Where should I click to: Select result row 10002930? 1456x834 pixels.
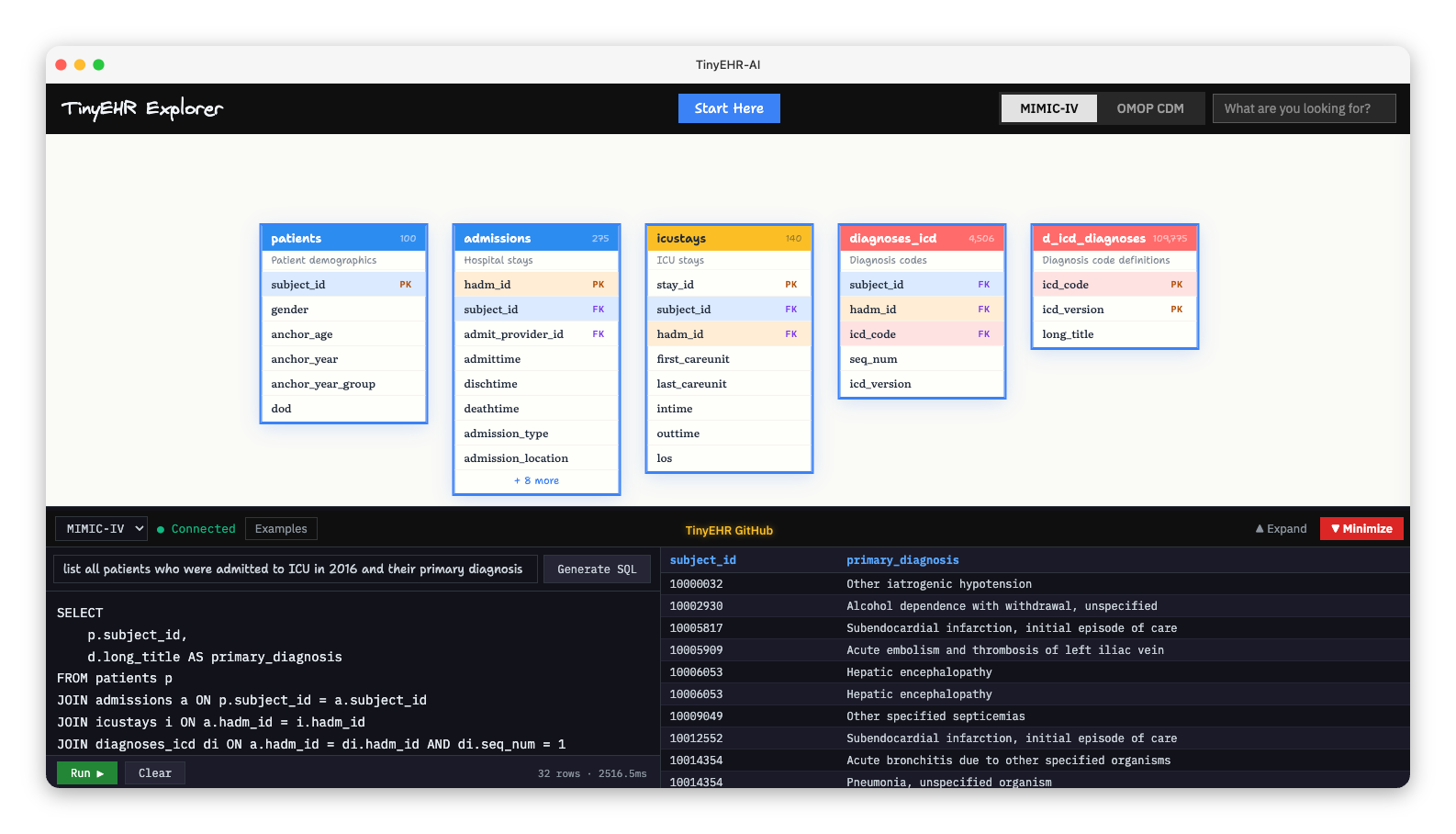pyautogui.click(x=1035, y=606)
